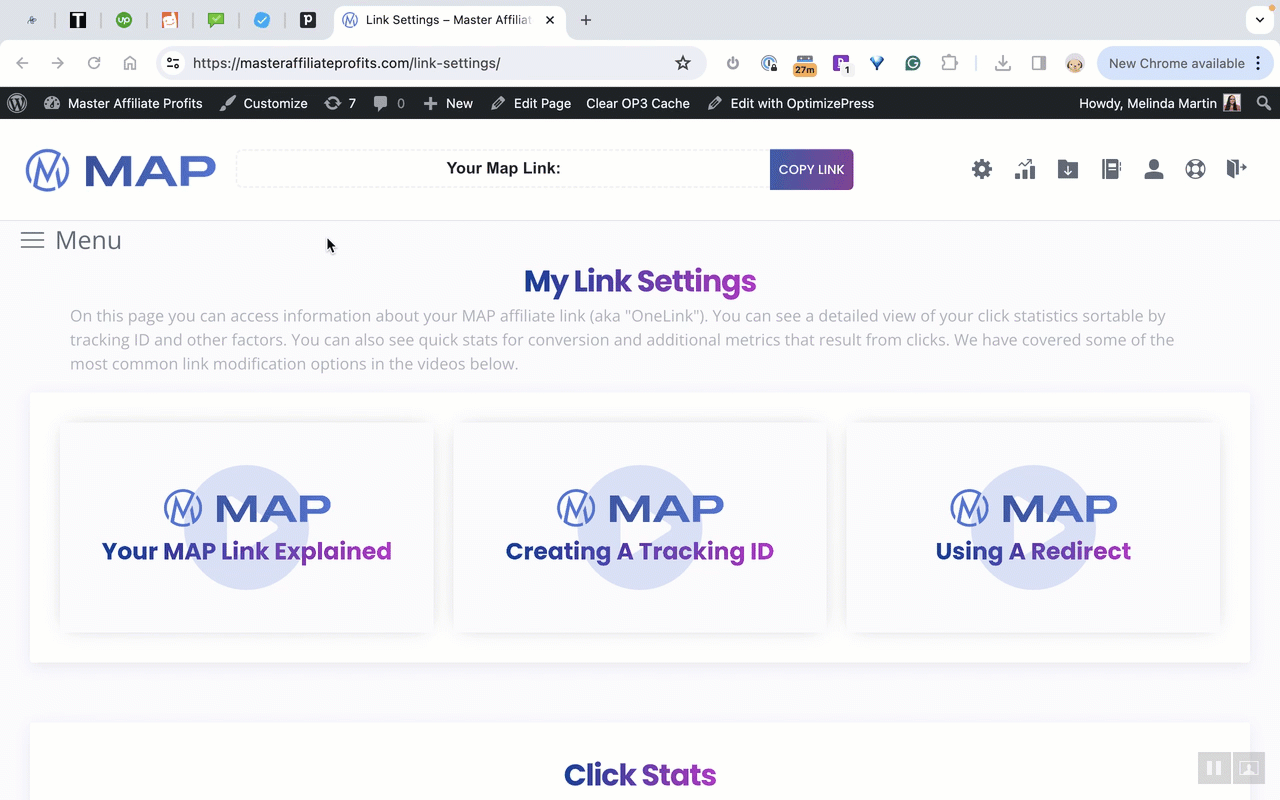1280x800 pixels.
Task: Open settings via the gear icon
Action: point(982,170)
